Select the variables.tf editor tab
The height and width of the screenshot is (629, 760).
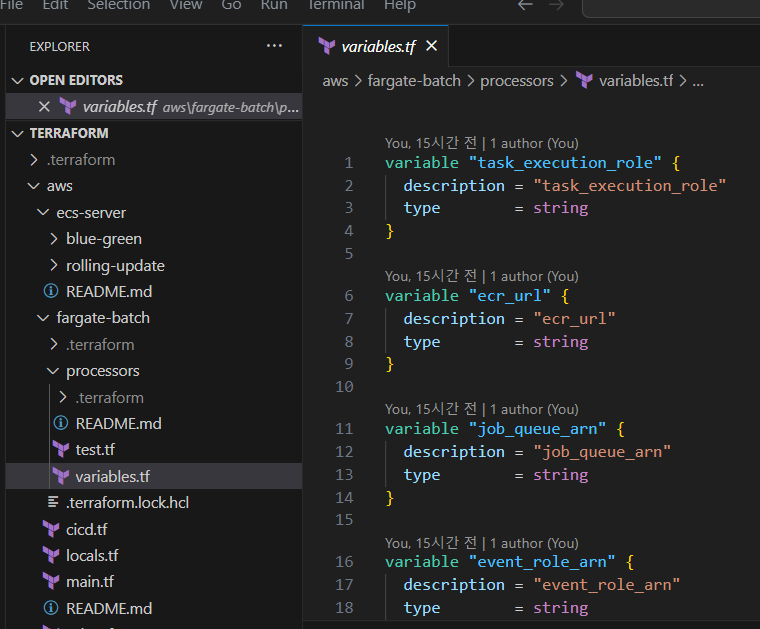(x=377, y=46)
